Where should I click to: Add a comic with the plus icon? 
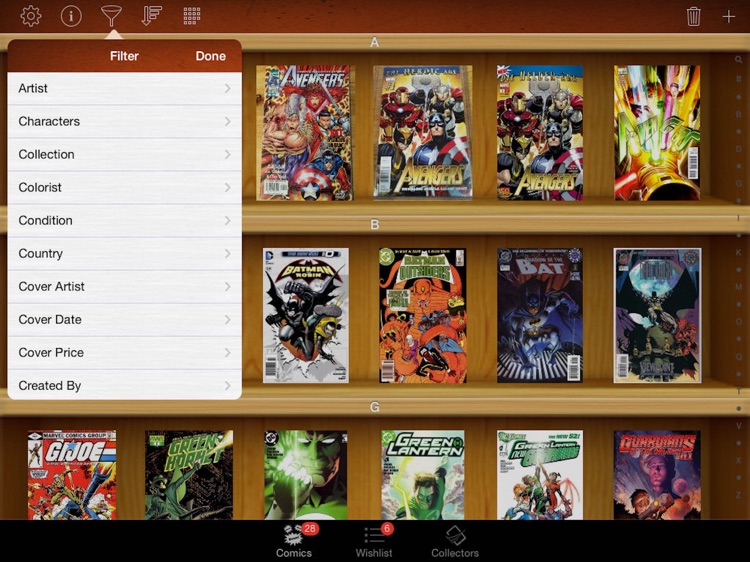coord(728,17)
